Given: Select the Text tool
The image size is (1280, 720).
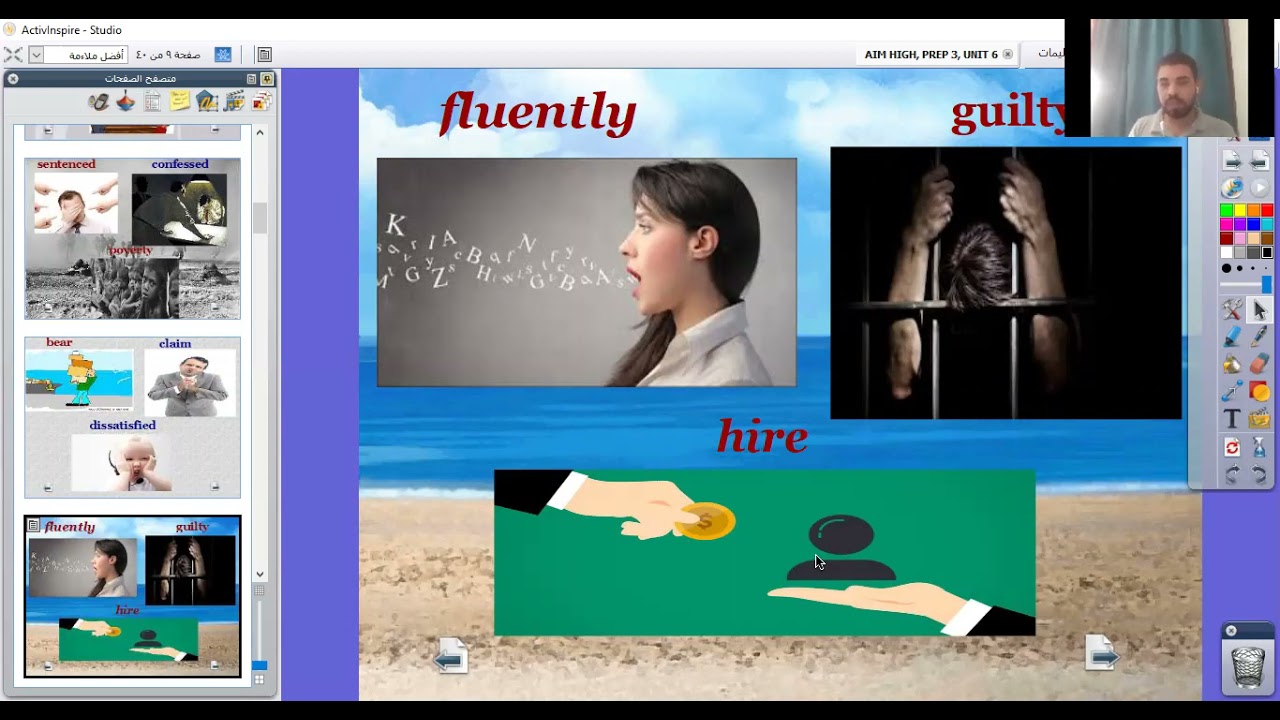Looking at the screenshot, I should point(1232,419).
